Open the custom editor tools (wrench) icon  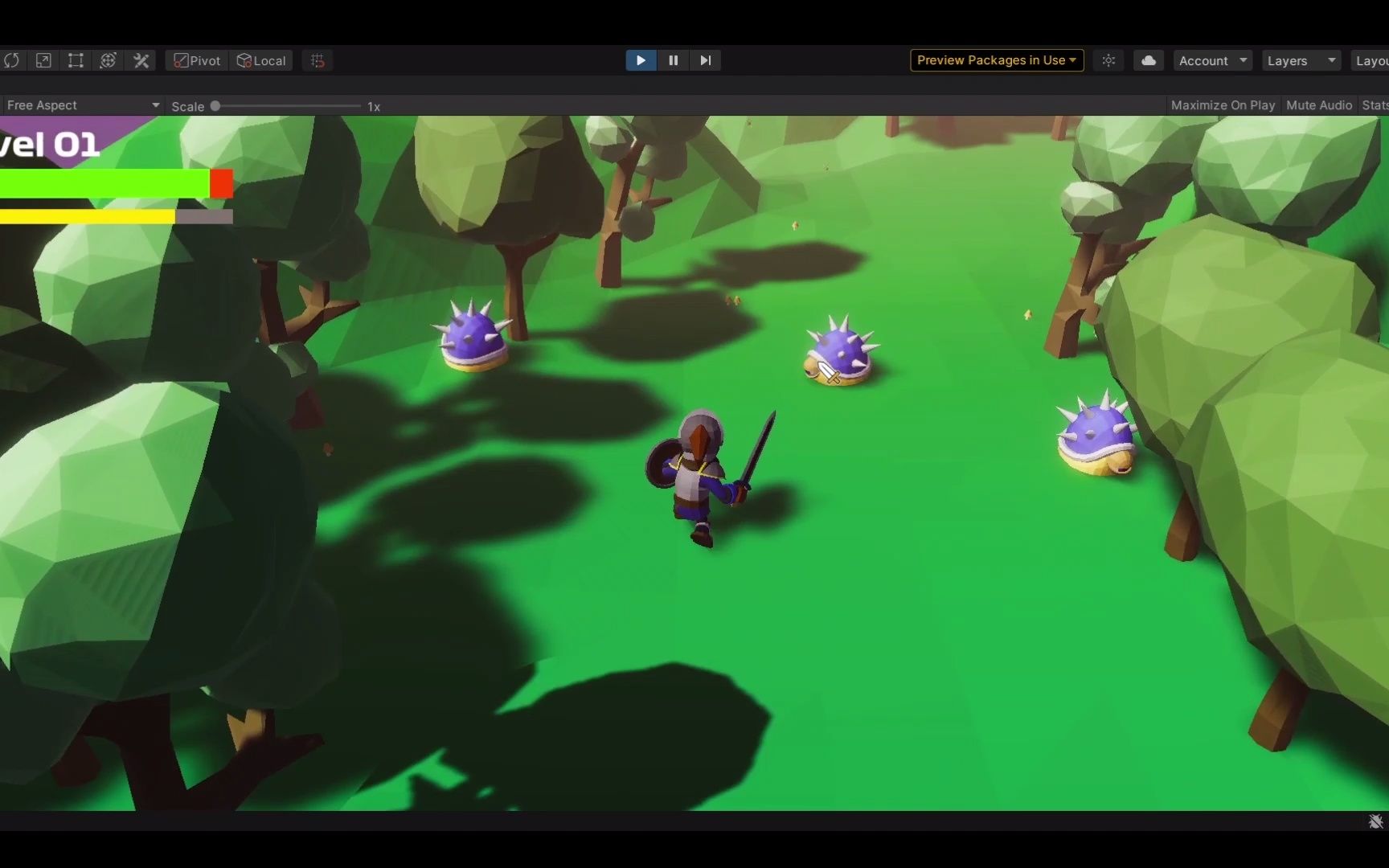(141, 60)
